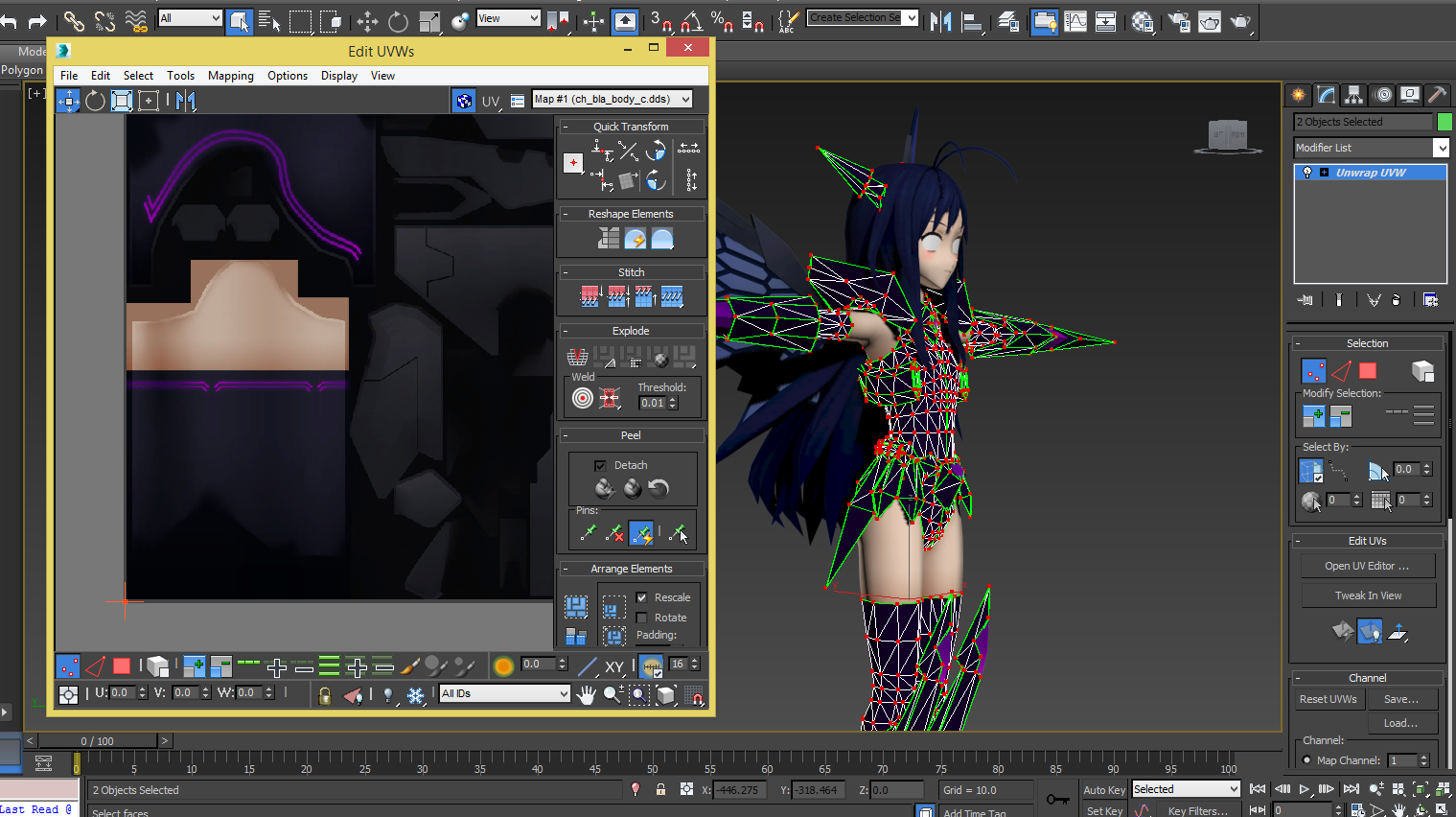Open the Map #1 texture dropdown
The width and height of the screenshot is (1456, 817).
click(612, 100)
